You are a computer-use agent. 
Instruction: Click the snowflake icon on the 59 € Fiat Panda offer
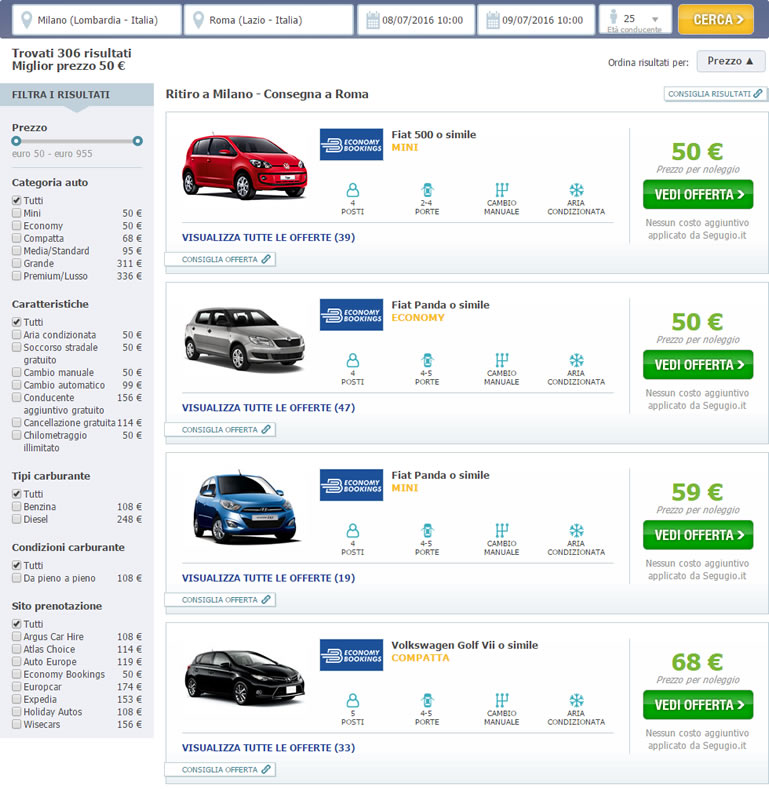point(576,530)
